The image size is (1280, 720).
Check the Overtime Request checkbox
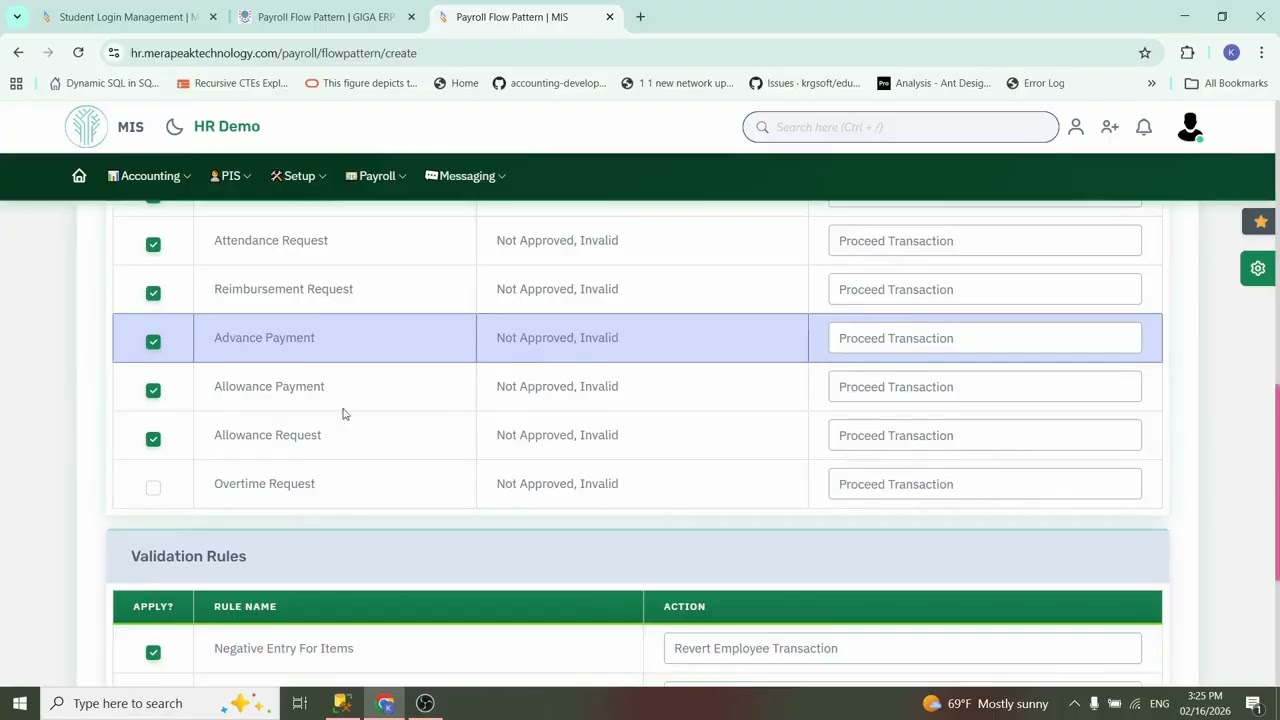(153, 488)
